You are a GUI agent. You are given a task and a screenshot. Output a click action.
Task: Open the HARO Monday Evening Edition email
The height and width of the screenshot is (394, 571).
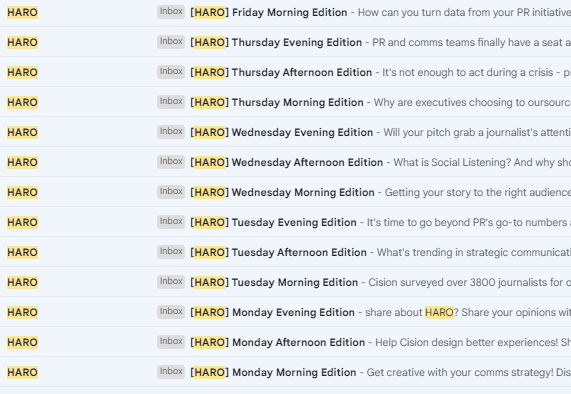click(286, 312)
